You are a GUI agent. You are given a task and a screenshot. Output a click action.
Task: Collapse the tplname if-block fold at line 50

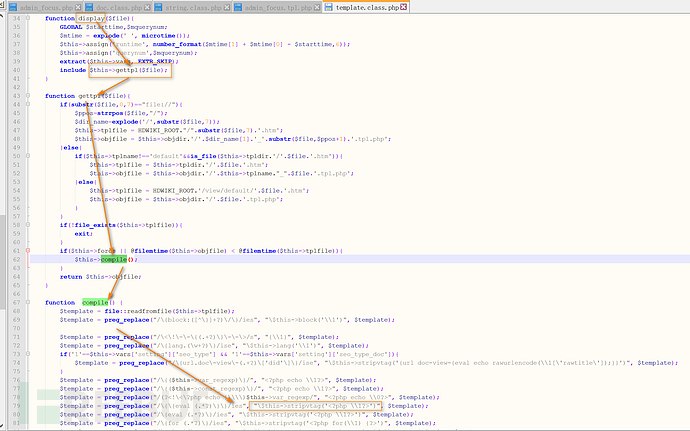tap(28, 156)
